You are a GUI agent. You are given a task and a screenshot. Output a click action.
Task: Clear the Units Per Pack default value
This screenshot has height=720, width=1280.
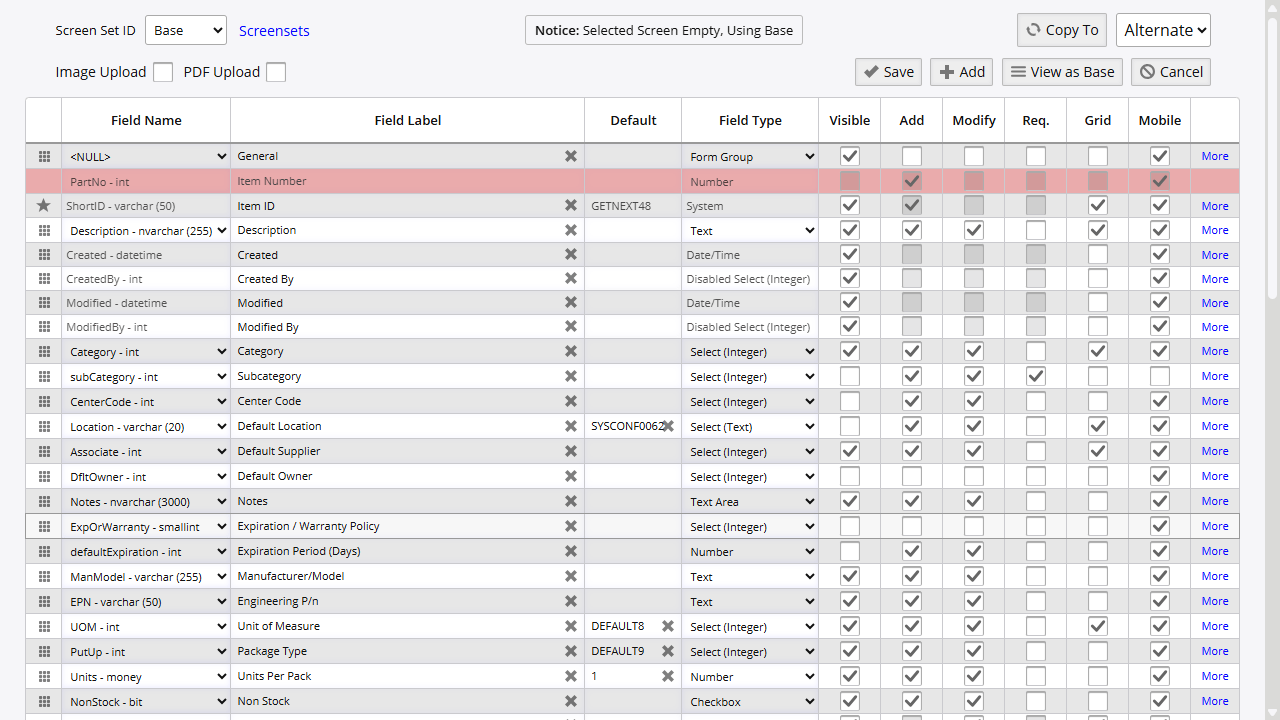pyautogui.click(x=668, y=677)
